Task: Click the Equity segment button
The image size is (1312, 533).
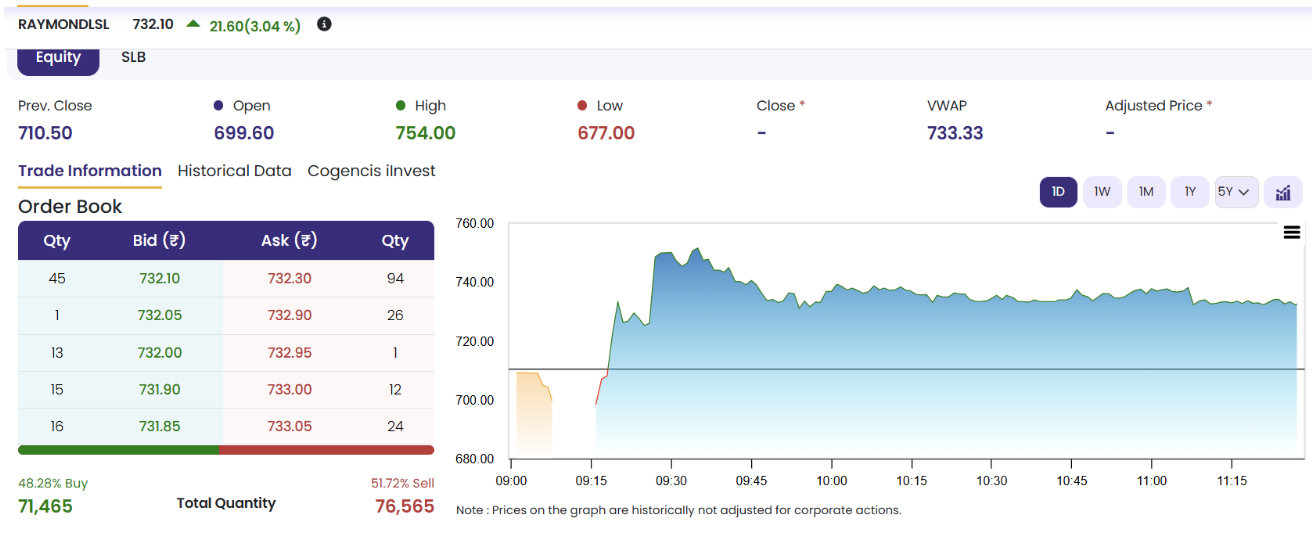Action: tap(58, 59)
